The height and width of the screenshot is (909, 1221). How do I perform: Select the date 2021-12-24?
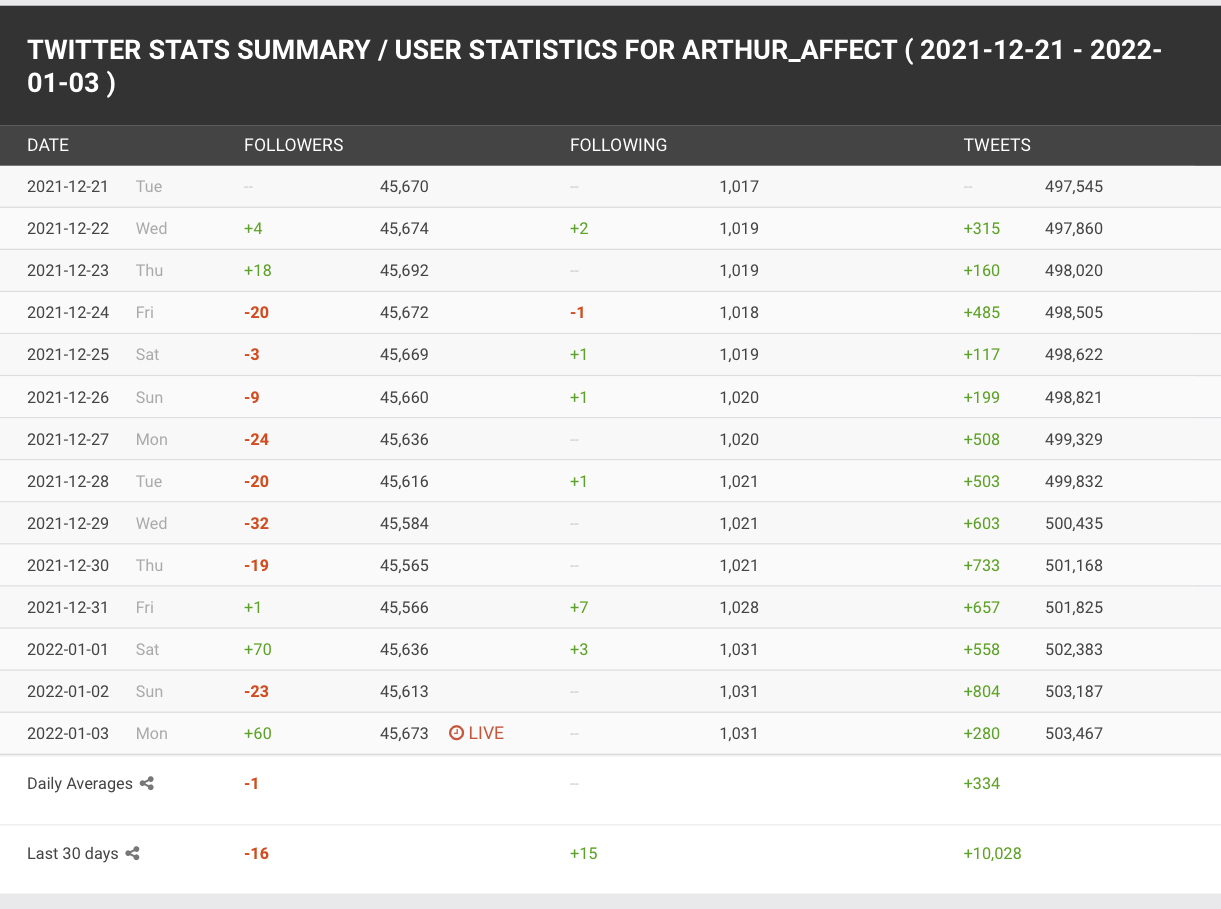click(68, 312)
